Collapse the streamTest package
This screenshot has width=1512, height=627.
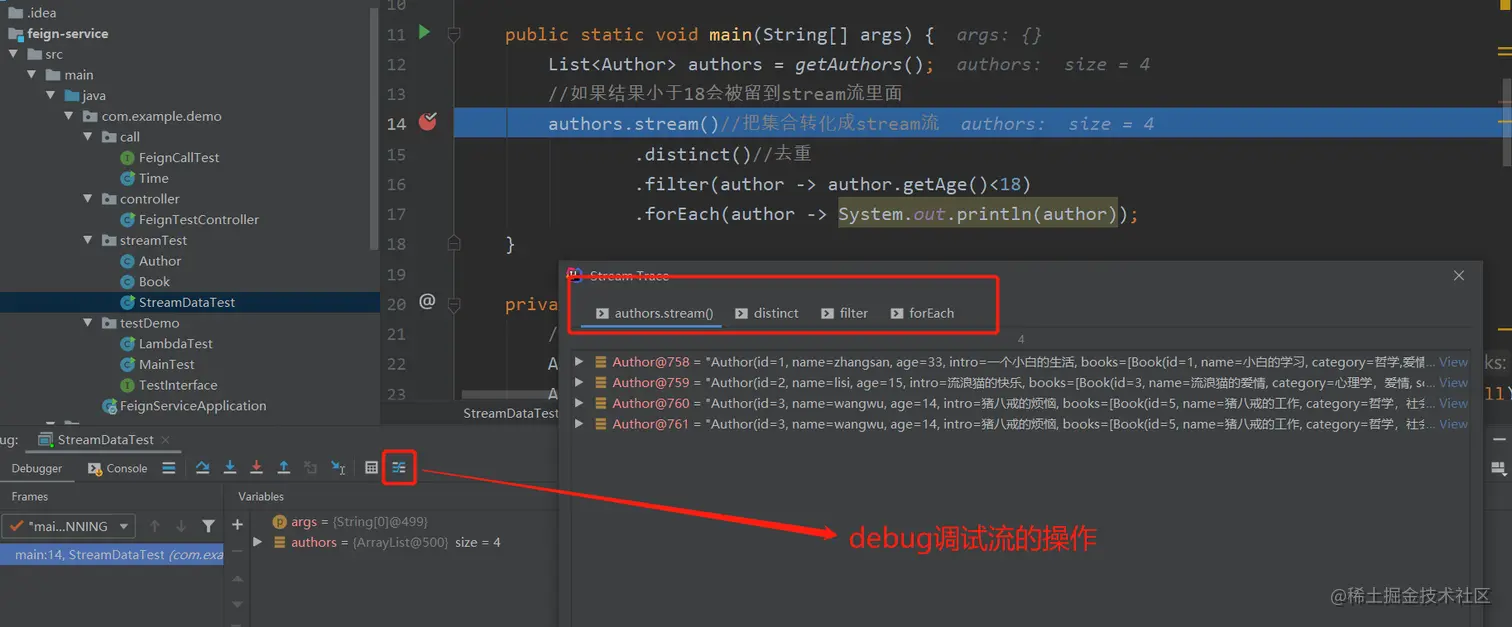click(x=88, y=240)
